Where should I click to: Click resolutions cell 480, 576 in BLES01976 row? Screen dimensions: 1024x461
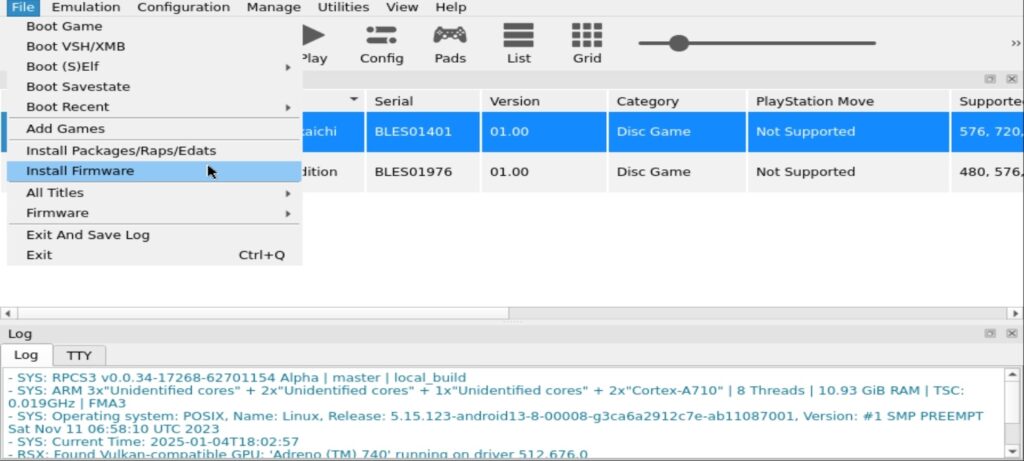tap(987, 172)
